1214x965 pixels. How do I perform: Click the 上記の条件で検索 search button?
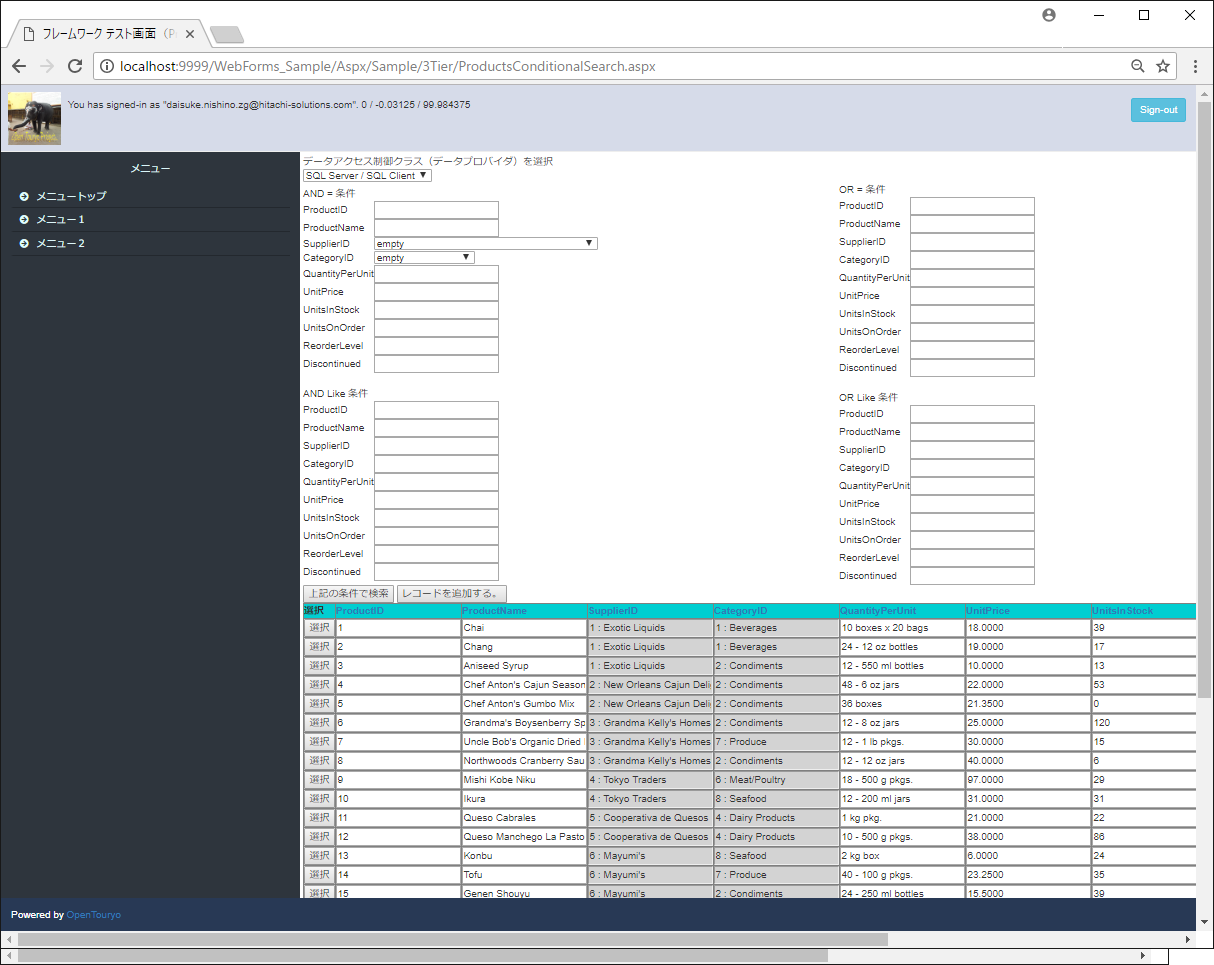(348, 594)
